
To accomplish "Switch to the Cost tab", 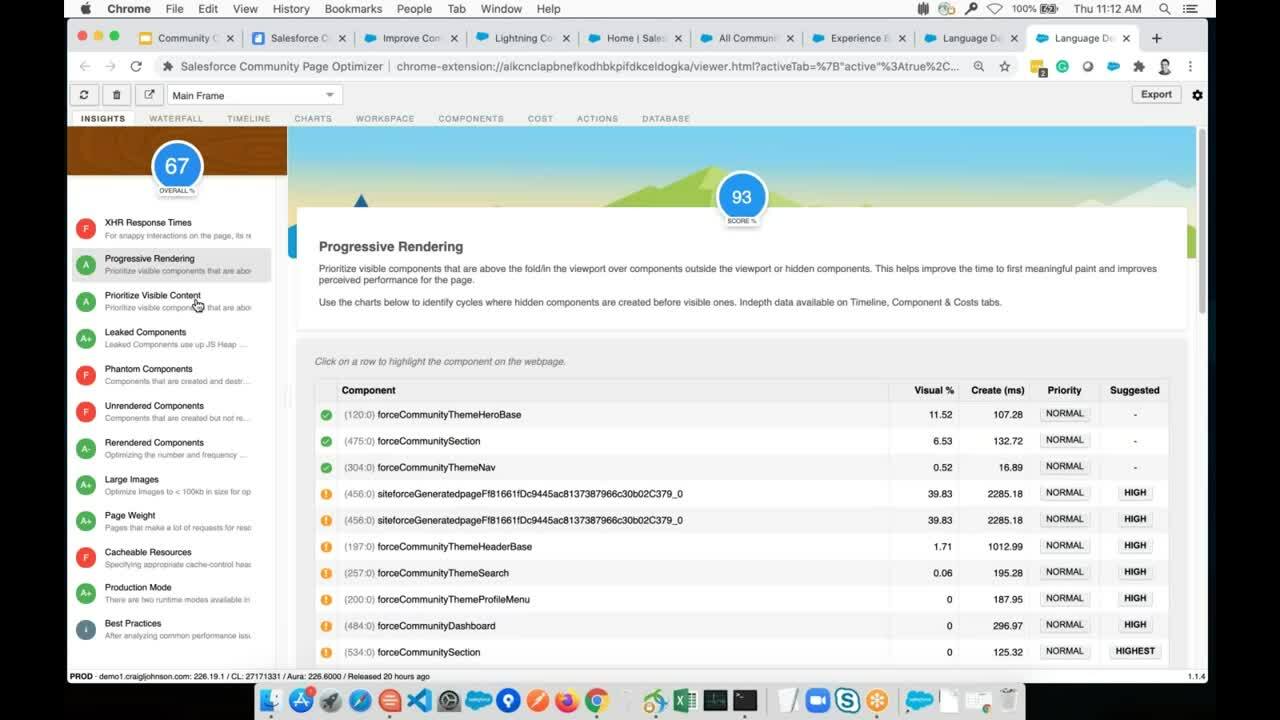I will coord(540,118).
